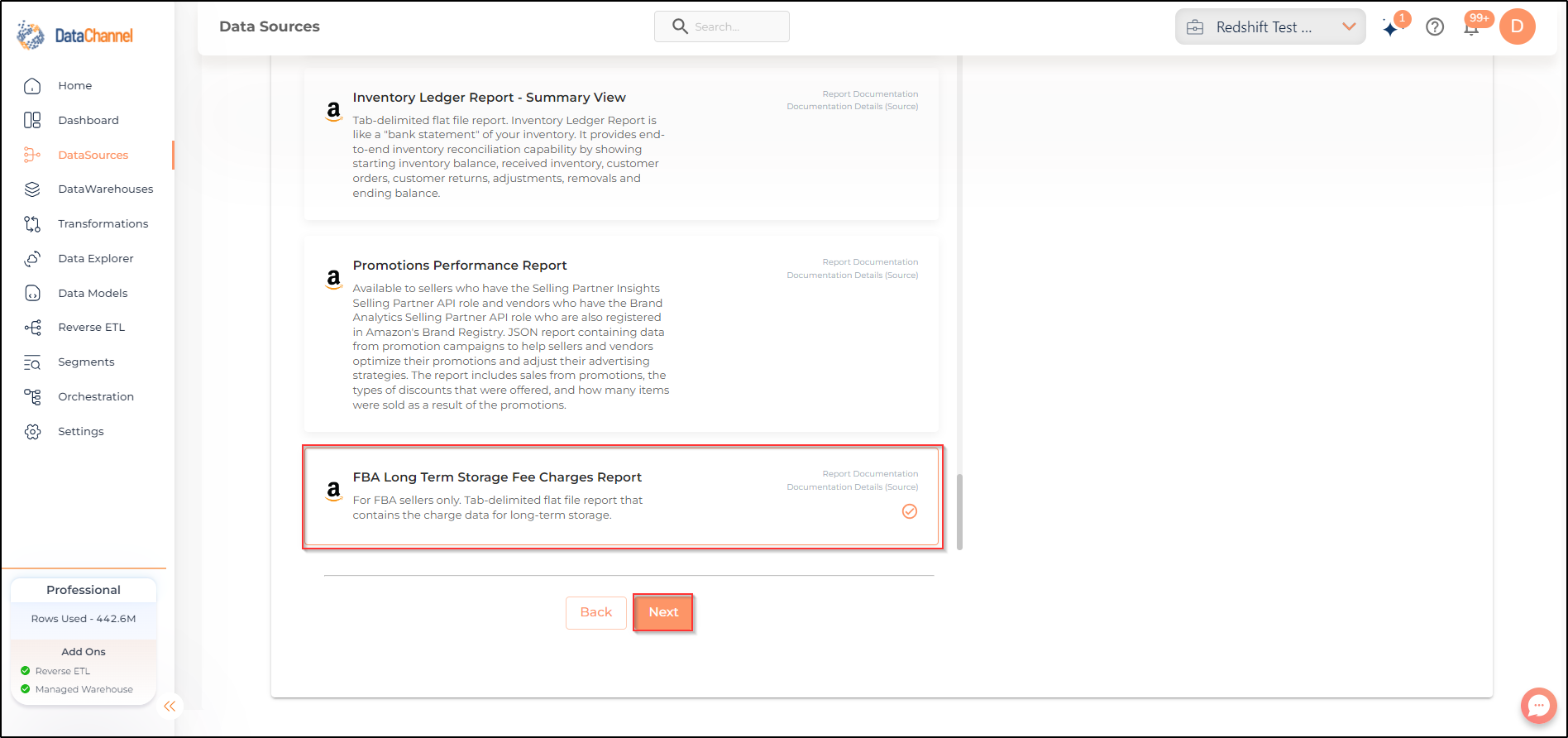Click the Settings gear icon
Screen dimensions: 1568x738
pyautogui.click(x=32, y=432)
